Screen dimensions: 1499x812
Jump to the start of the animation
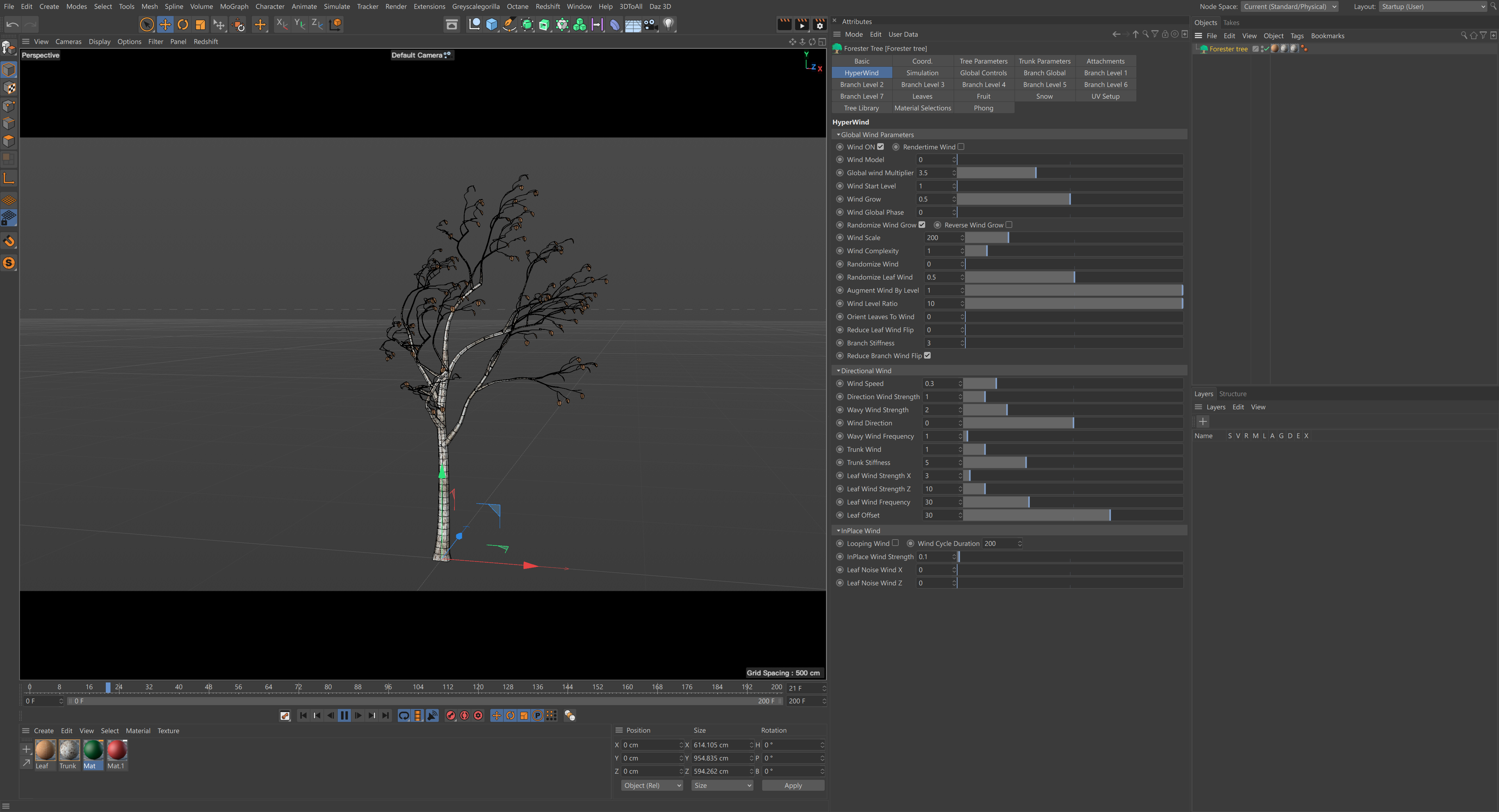point(303,716)
